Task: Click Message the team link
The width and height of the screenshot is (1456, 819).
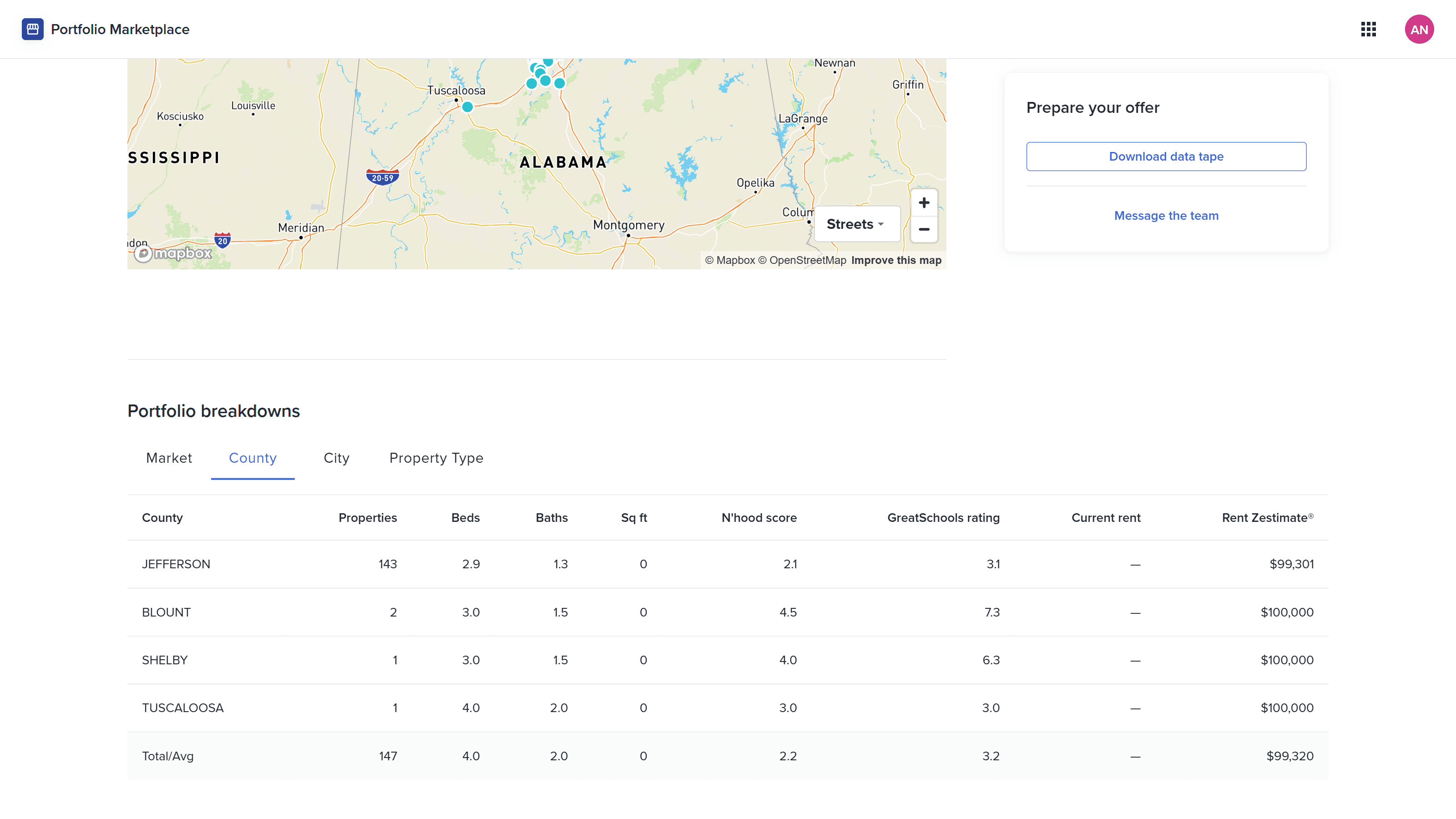Action: click(1165, 215)
